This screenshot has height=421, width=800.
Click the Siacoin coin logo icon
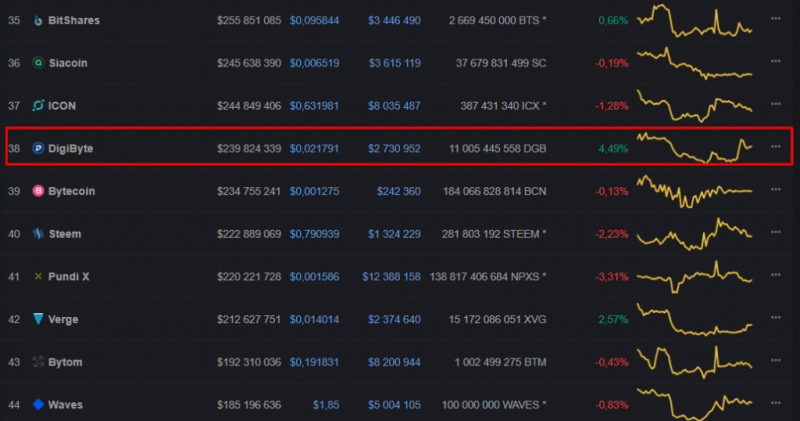pos(38,63)
